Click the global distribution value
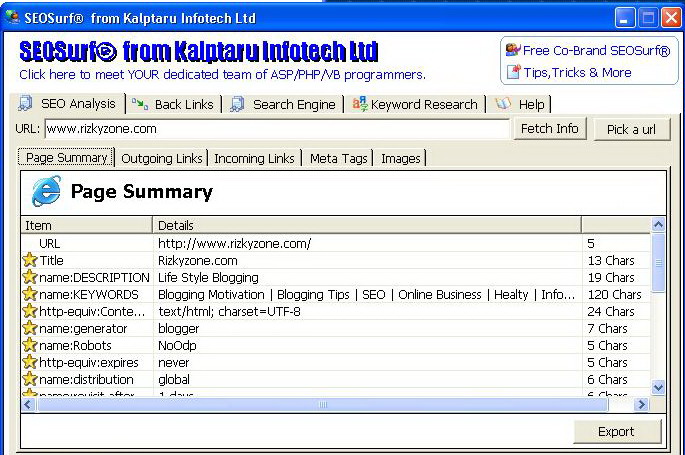 tap(174, 380)
